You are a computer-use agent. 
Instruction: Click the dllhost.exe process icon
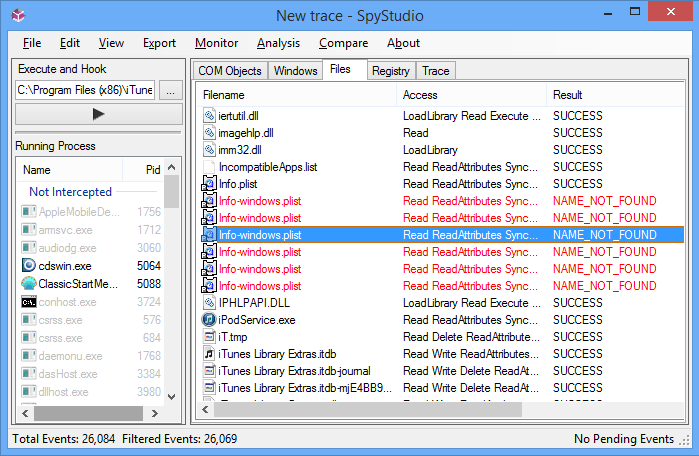click(x=29, y=392)
